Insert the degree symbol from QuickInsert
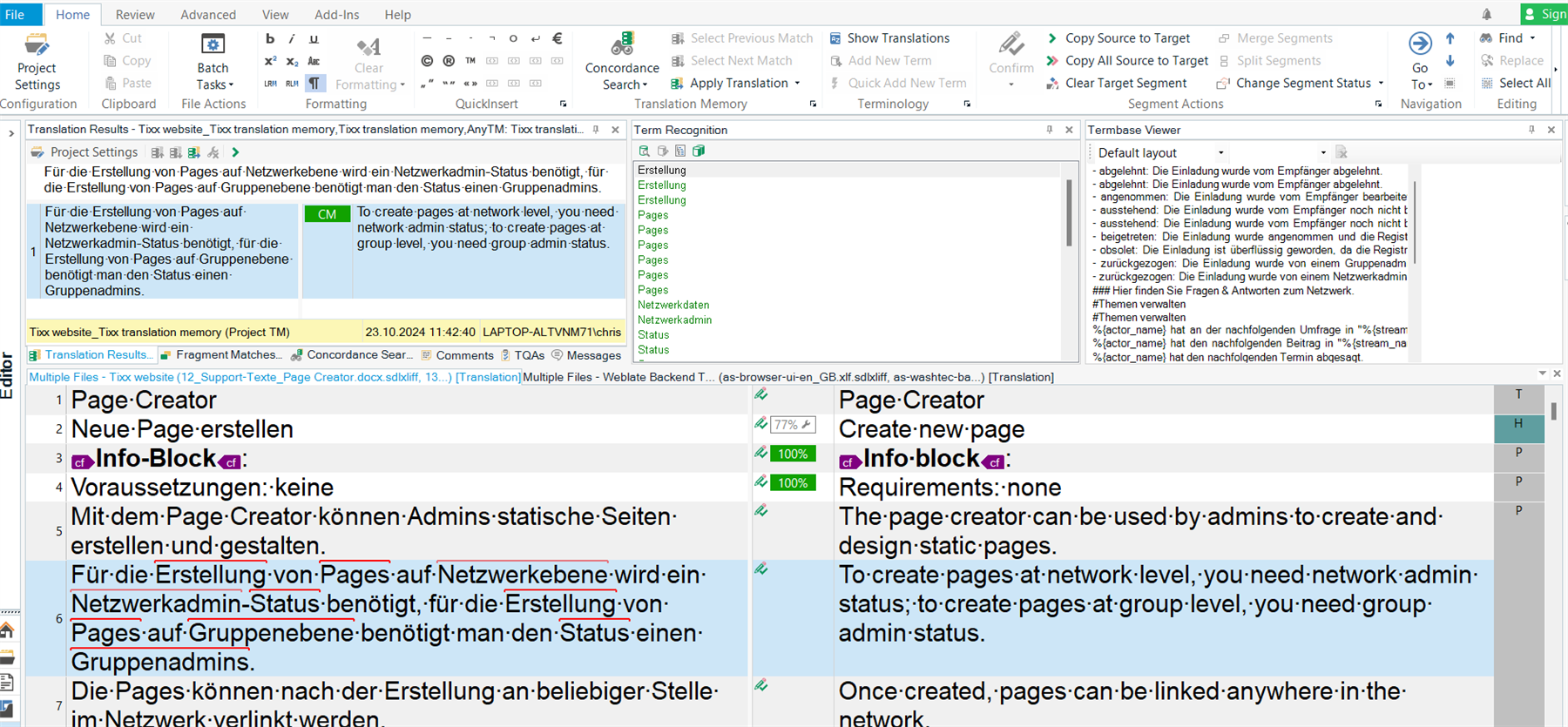Screen dimensions: 1568x727 point(513,38)
